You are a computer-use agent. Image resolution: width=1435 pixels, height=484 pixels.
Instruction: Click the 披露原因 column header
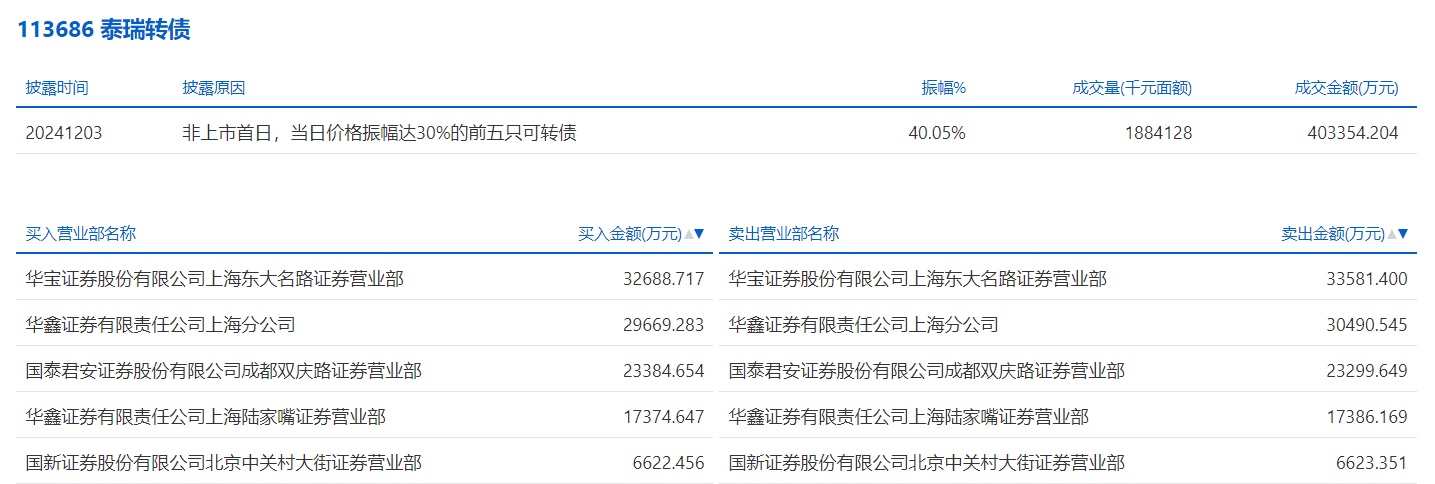pyautogui.click(x=213, y=88)
